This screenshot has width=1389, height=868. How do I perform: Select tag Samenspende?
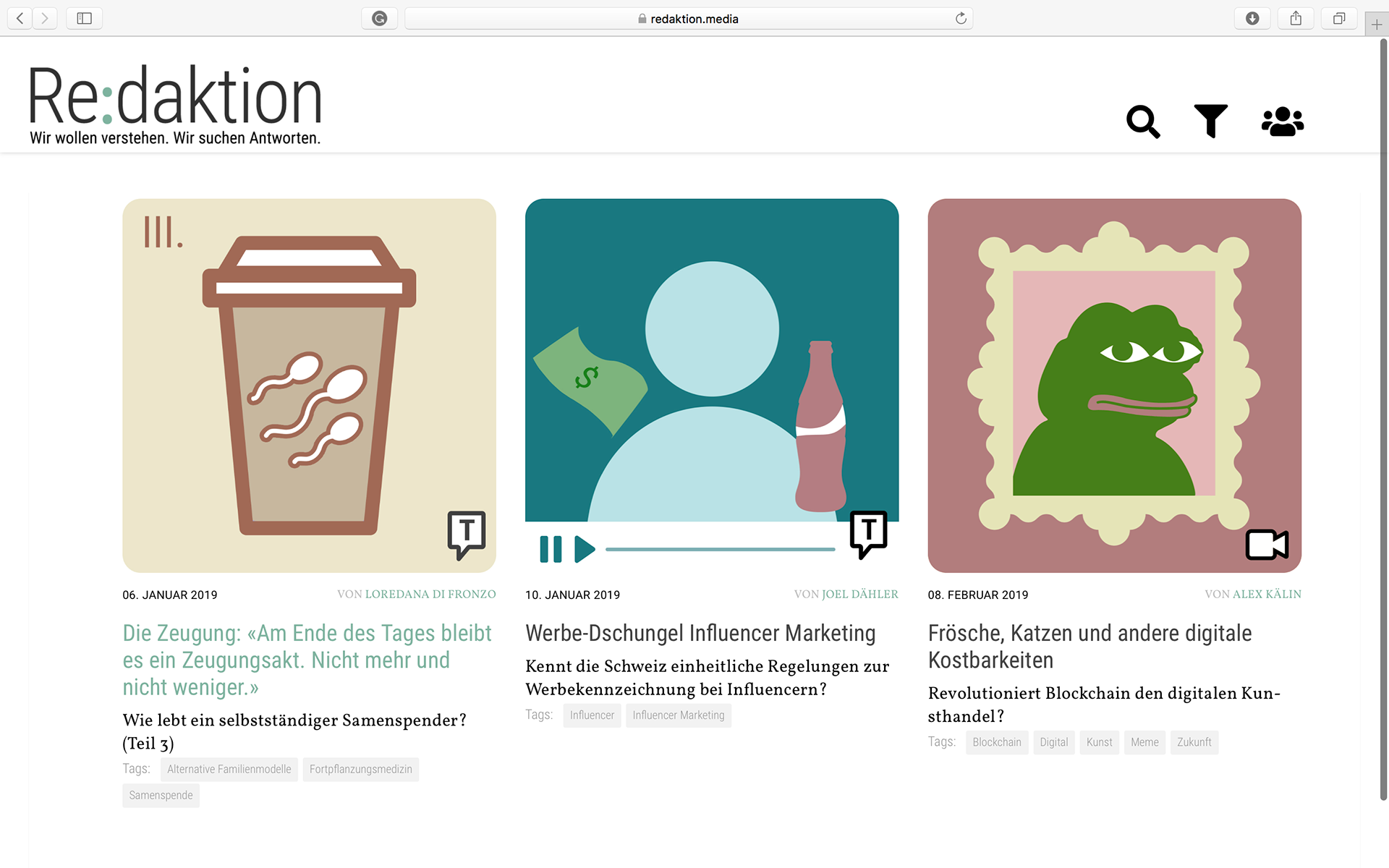click(161, 796)
